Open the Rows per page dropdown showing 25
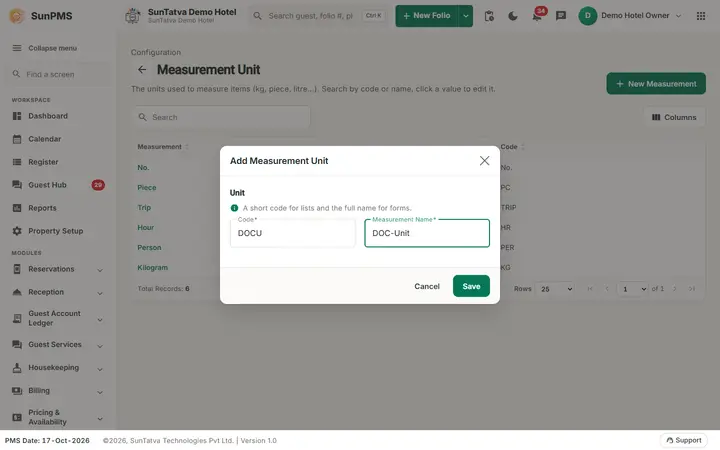The width and height of the screenshot is (720, 450). pos(555,289)
